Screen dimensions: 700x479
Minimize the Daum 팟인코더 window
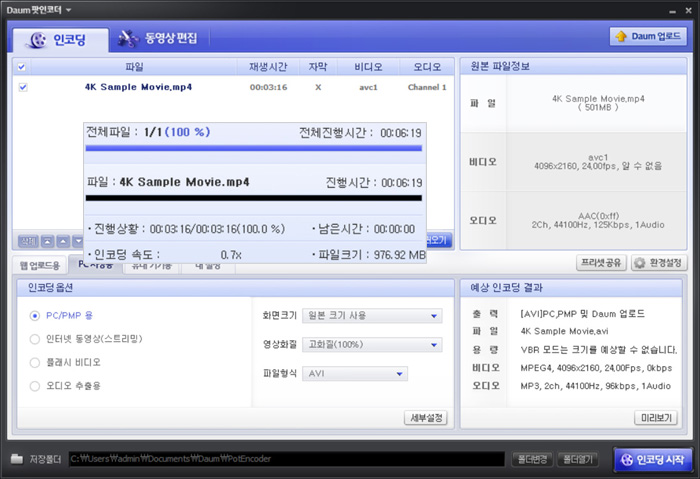[x=672, y=11]
